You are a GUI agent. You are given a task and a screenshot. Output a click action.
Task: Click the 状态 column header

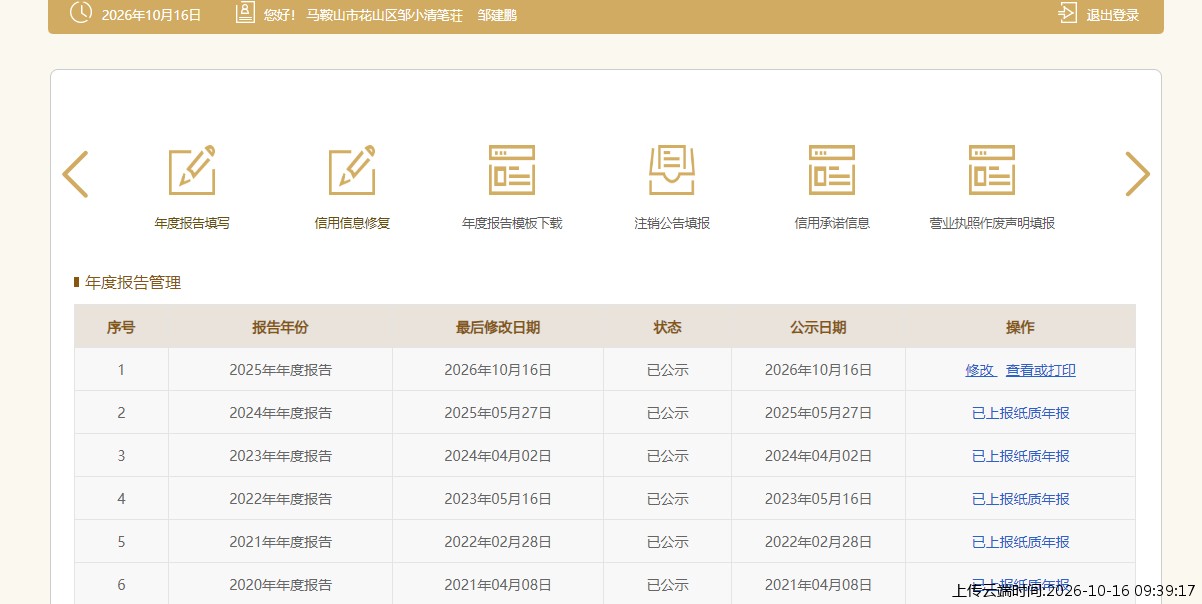pos(667,327)
